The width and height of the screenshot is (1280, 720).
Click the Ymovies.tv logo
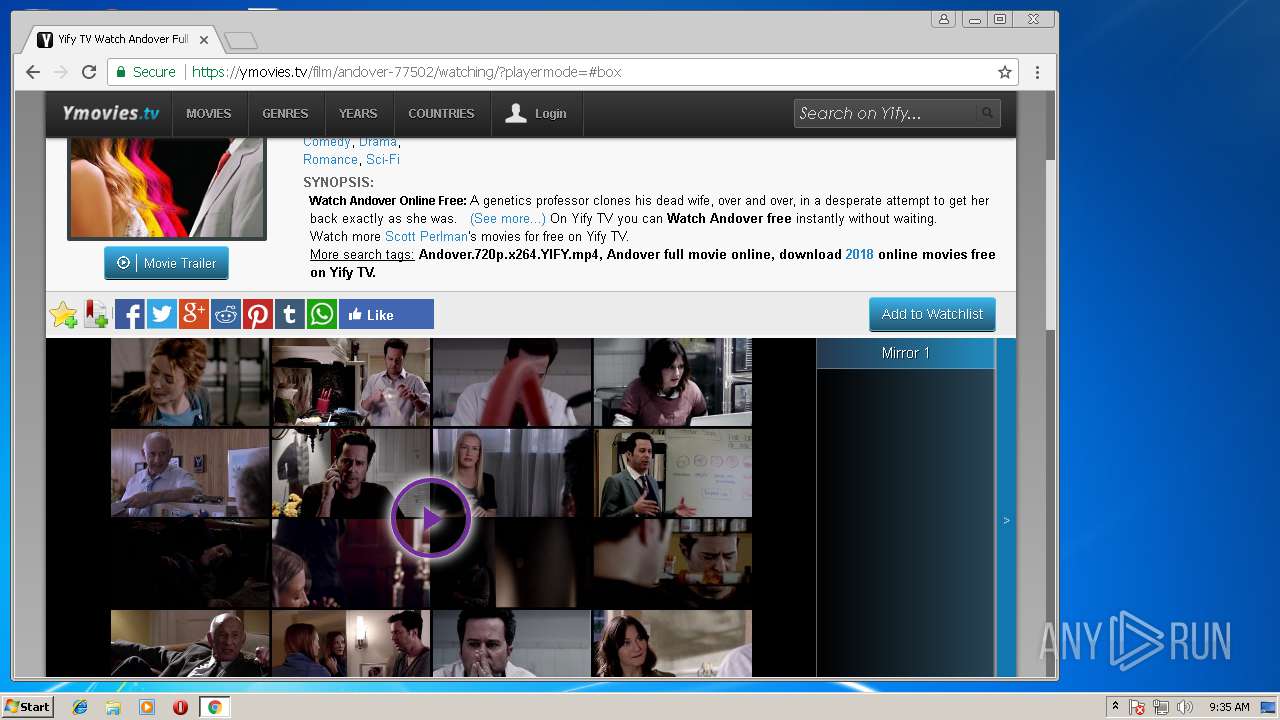pos(110,113)
